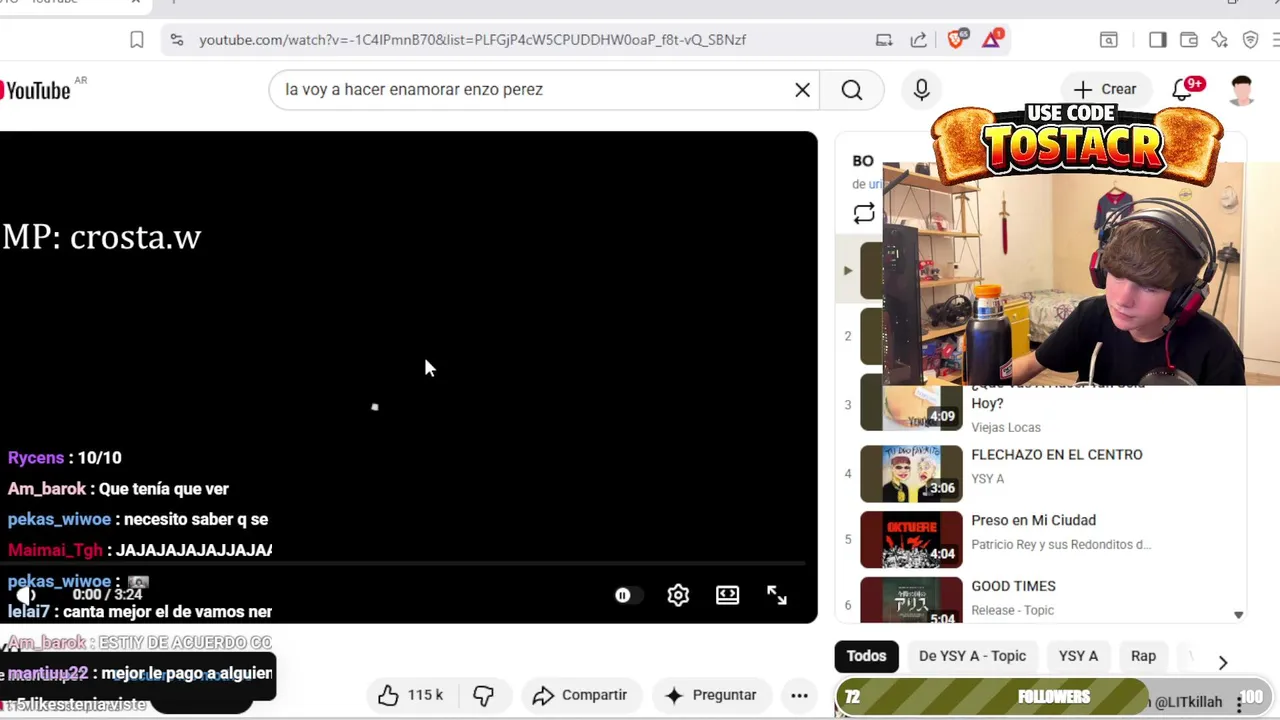Select the De YSY A - Topic chip
Image resolution: width=1280 pixels, height=720 pixels.
[972, 656]
